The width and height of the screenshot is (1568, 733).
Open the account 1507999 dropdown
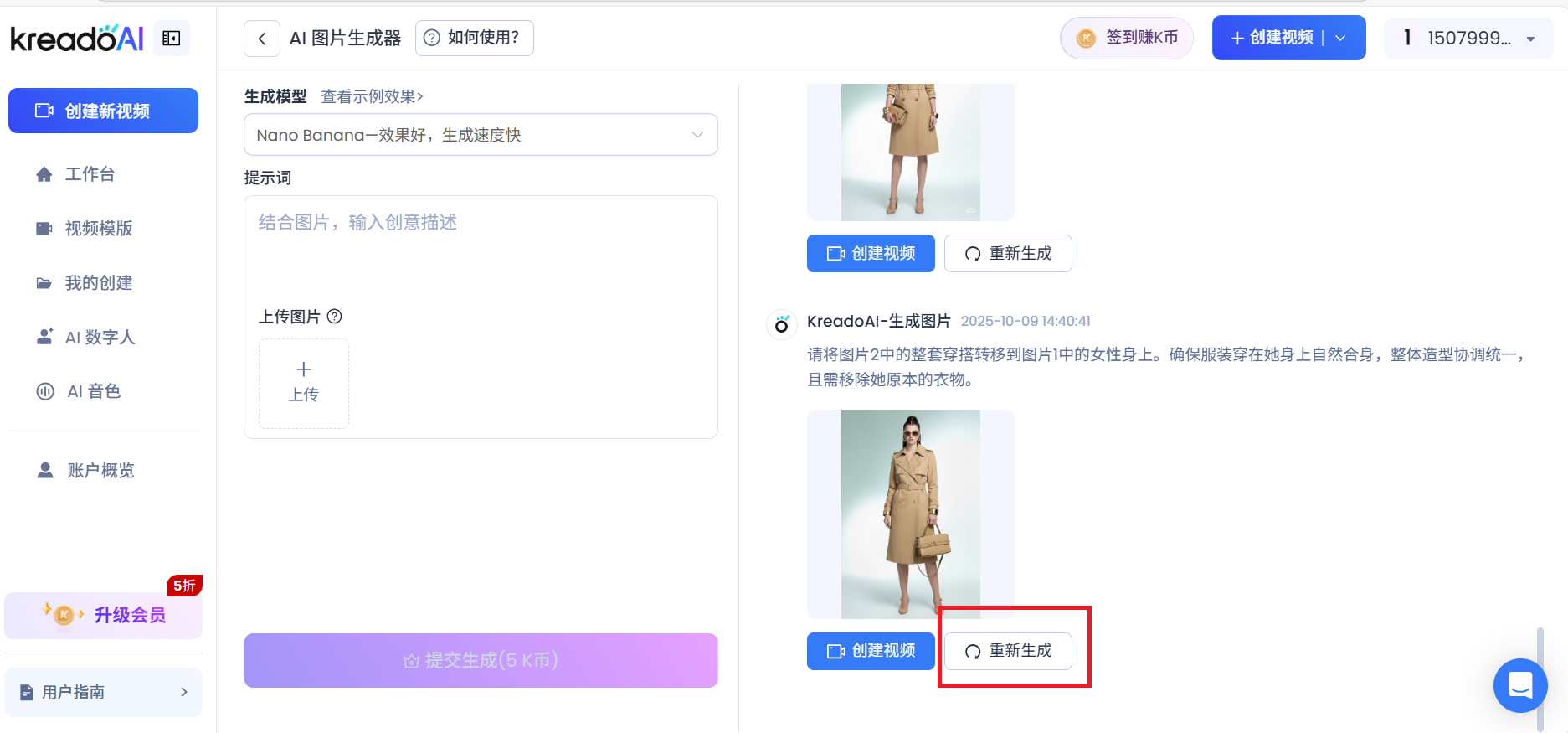pos(1468,39)
